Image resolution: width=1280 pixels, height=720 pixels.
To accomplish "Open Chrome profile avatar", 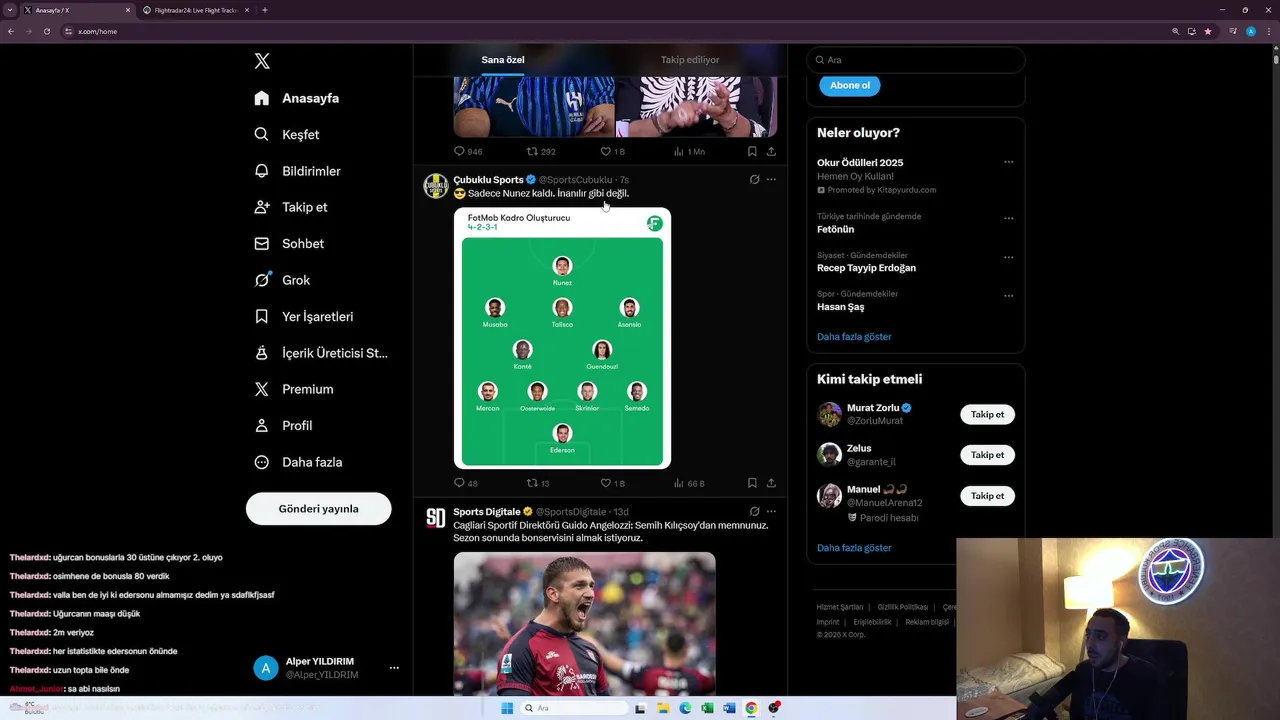I will tap(1250, 31).
